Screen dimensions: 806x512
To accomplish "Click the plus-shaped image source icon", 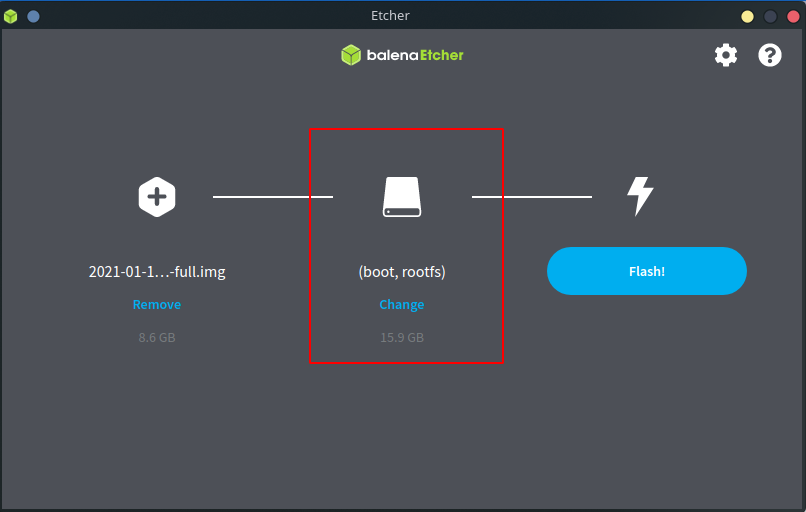I will coord(157,196).
